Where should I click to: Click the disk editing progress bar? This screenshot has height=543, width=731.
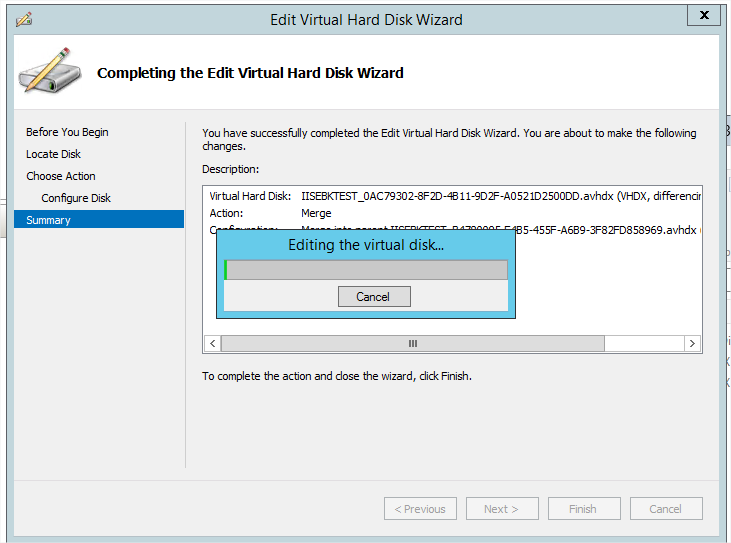(x=366, y=270)
